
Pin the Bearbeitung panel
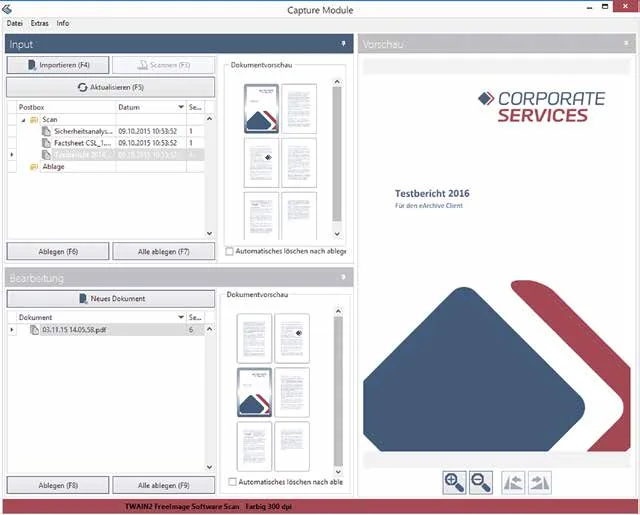[x=343, y=277]
